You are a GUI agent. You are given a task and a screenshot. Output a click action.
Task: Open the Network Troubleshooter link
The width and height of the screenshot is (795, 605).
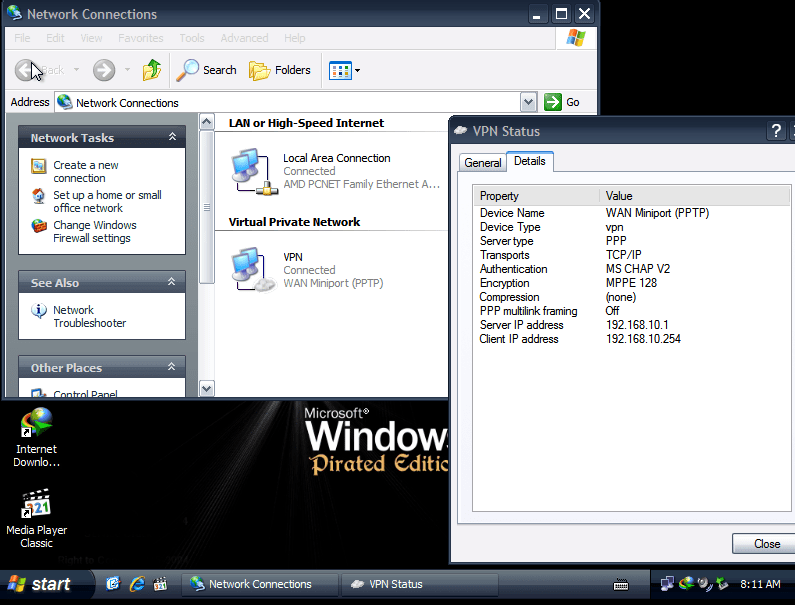[x=89, y=316]
